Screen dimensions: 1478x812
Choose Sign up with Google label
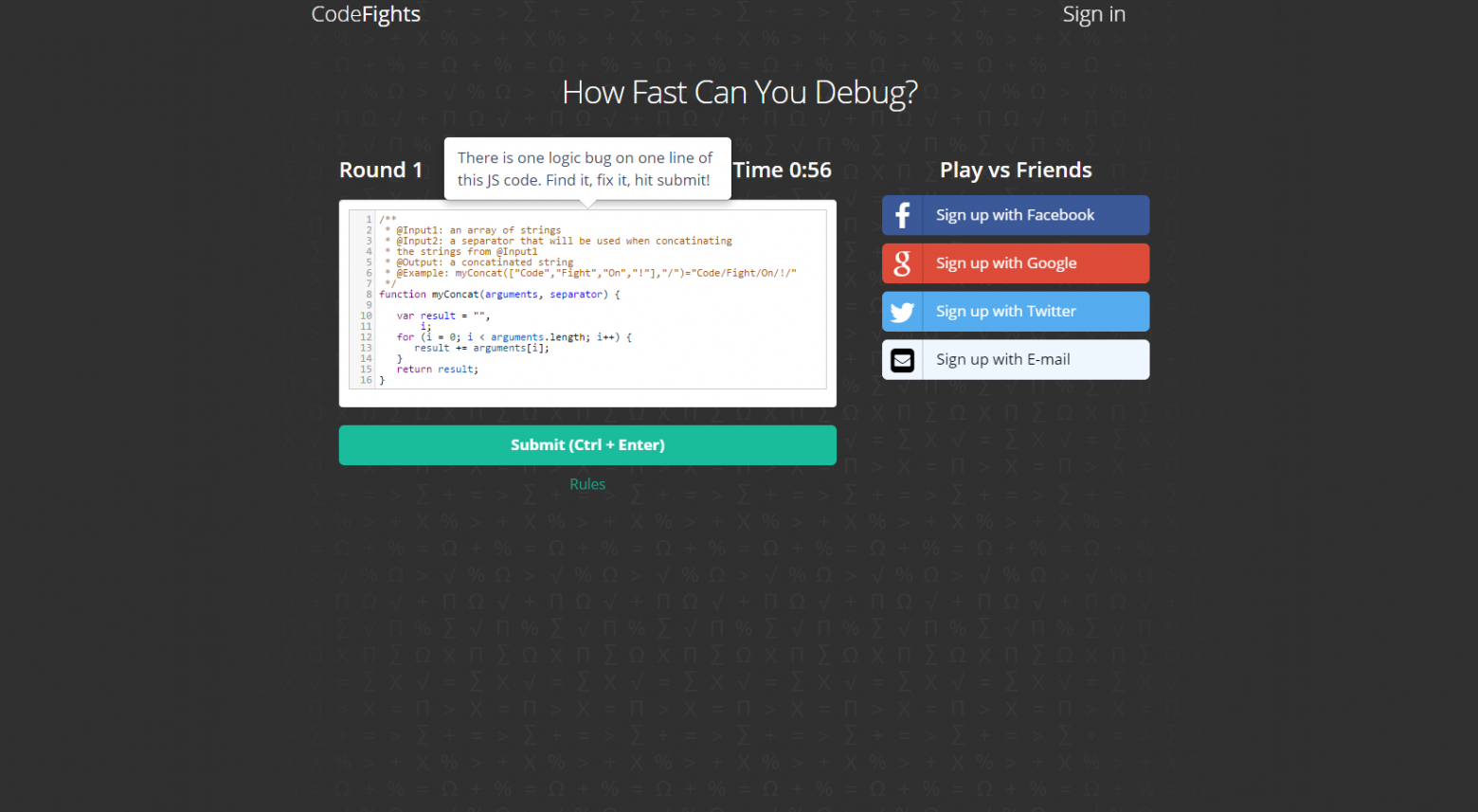[1006, 263]
